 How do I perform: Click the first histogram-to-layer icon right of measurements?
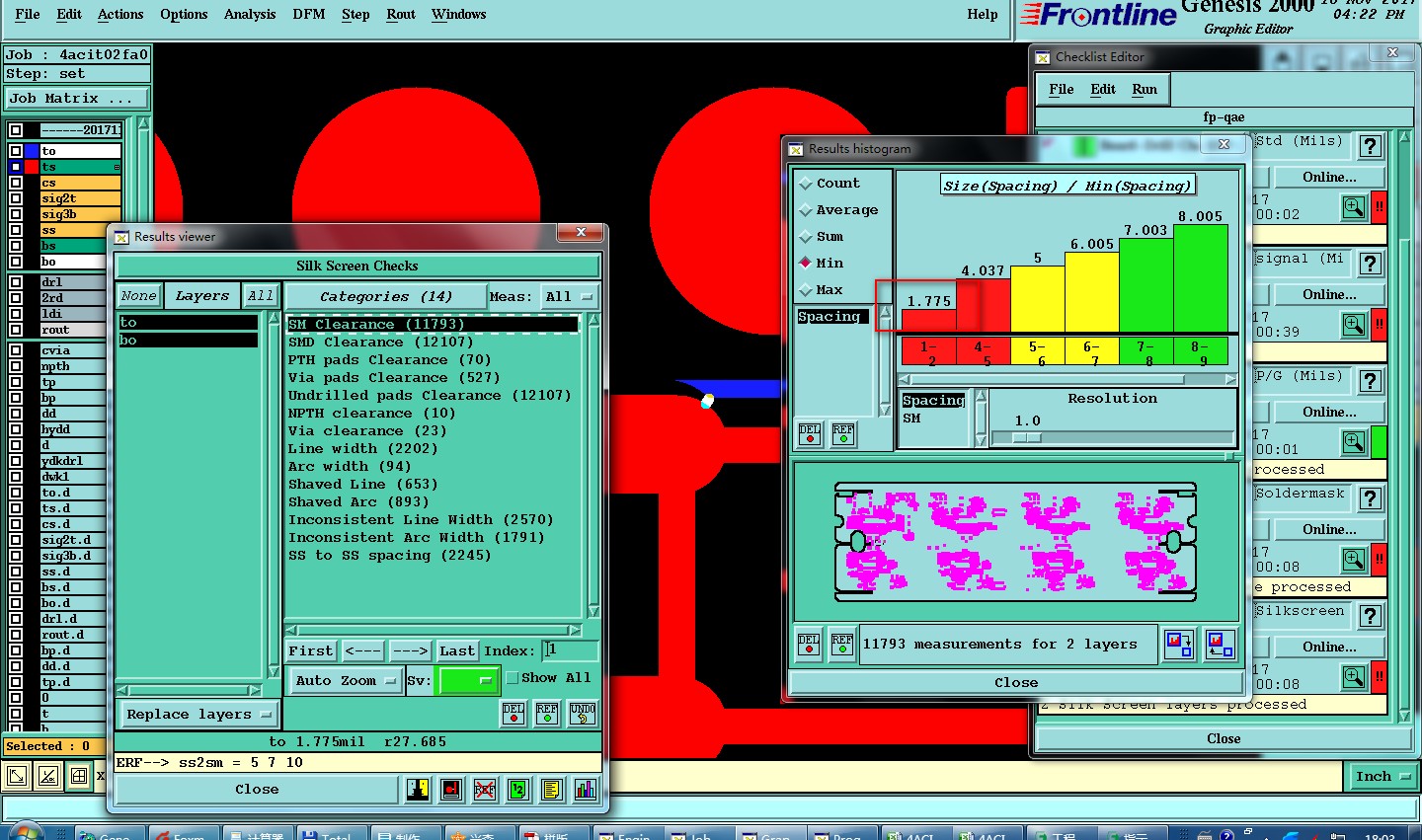[x=1179, y=645]
